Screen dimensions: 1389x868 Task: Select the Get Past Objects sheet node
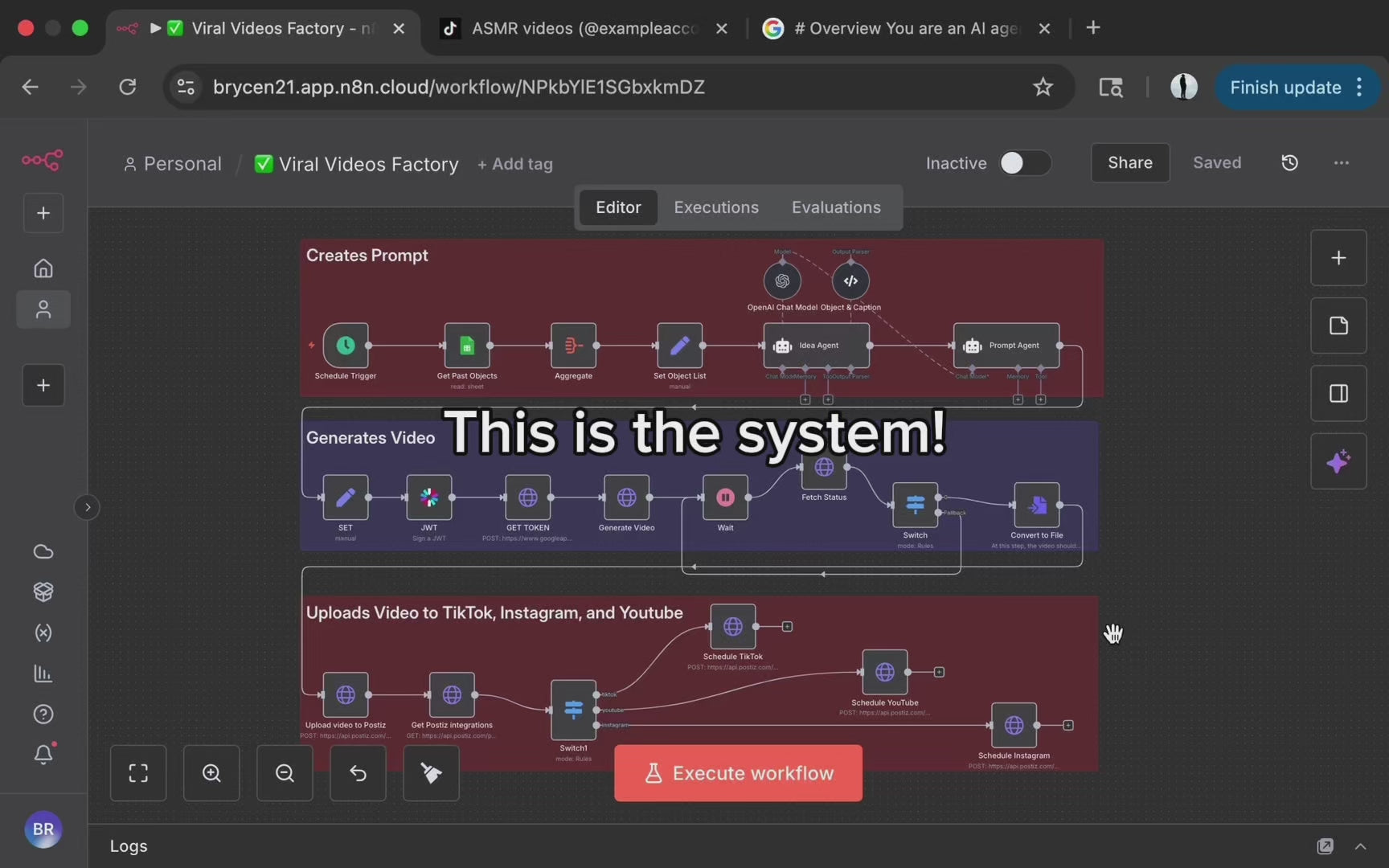click(x=466, y=346)
